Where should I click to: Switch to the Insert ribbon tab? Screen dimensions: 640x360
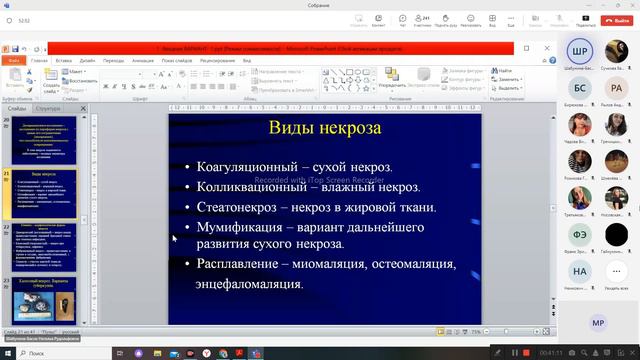click(64, 60)
